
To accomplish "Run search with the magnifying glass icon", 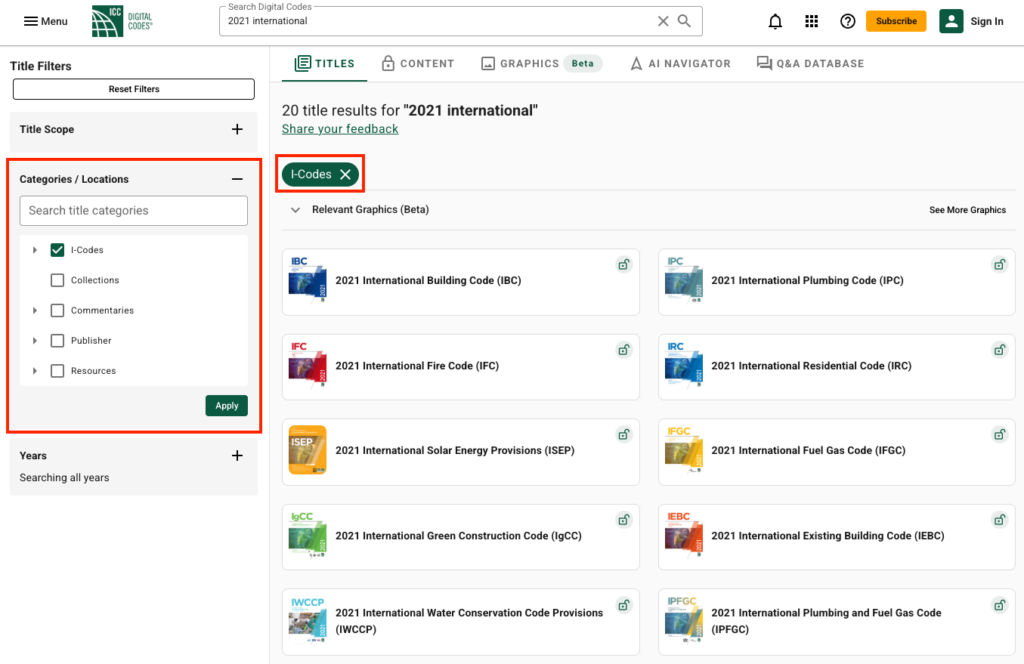I will point(684,21).
